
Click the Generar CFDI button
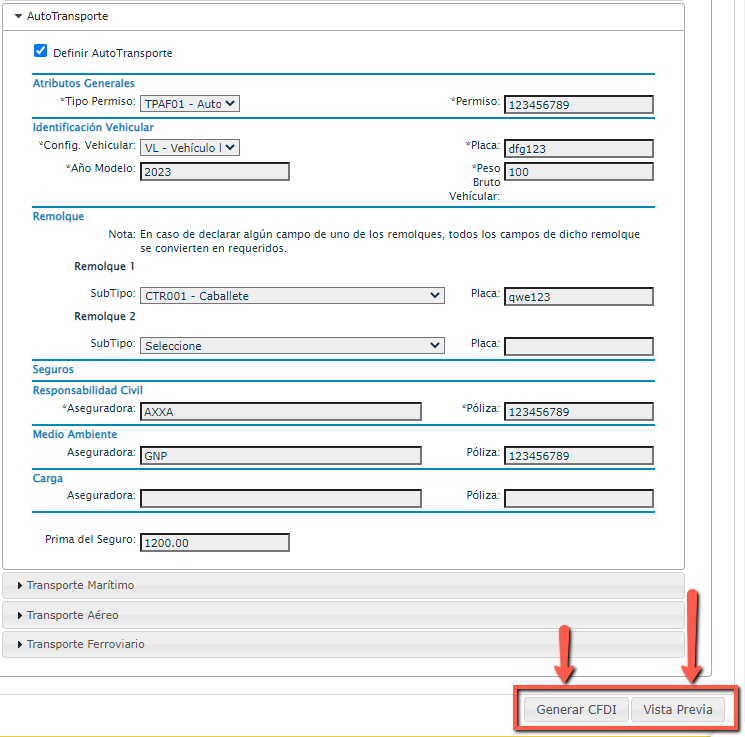[576, 709]
